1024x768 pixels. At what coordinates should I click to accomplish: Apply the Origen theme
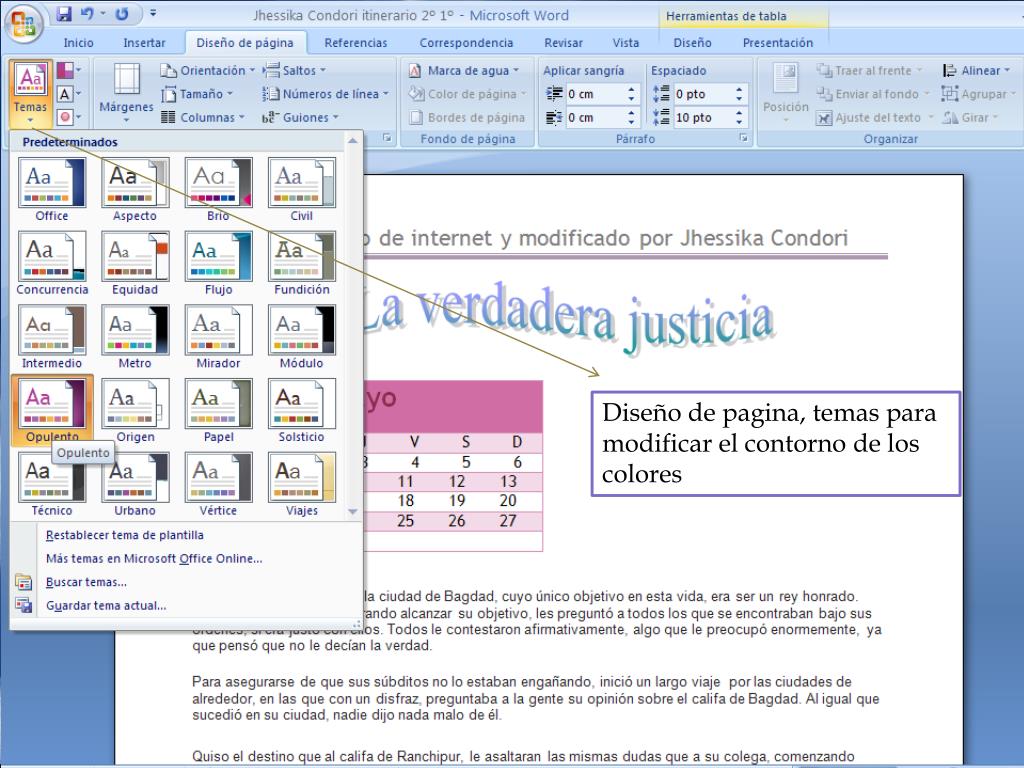point(135,411)
